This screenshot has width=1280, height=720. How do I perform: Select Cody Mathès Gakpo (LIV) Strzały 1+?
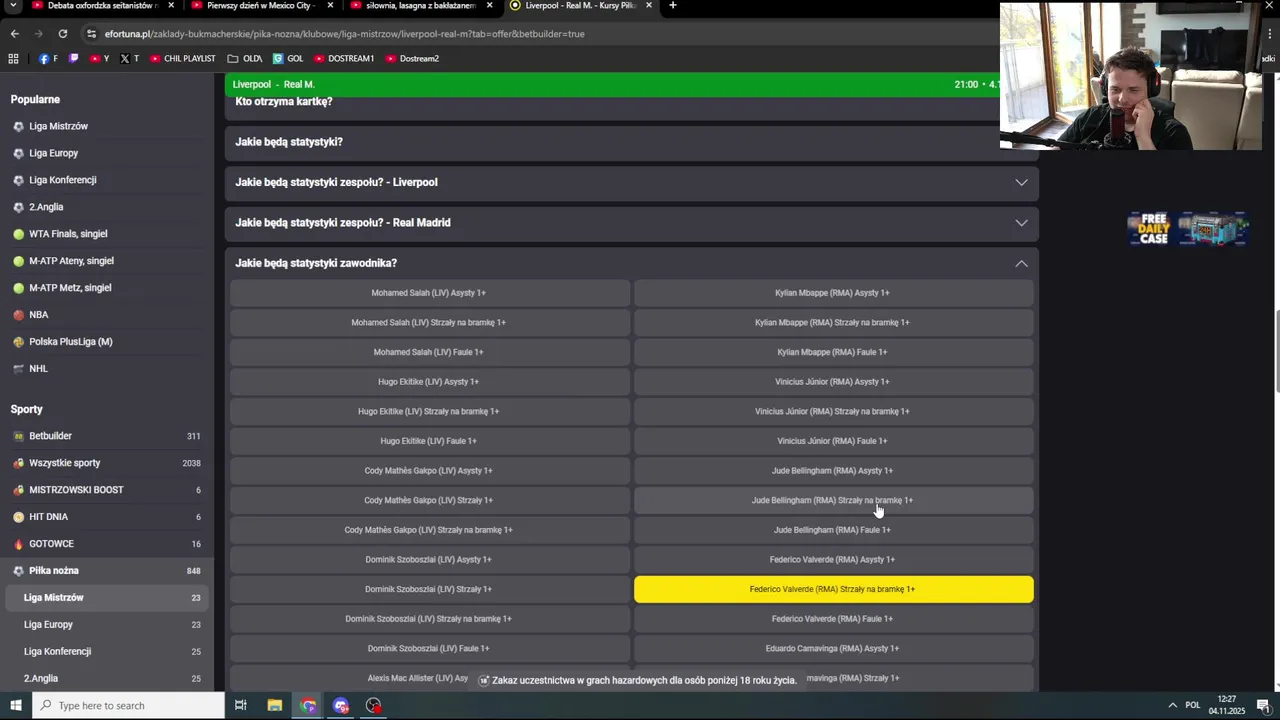(429, 500)
